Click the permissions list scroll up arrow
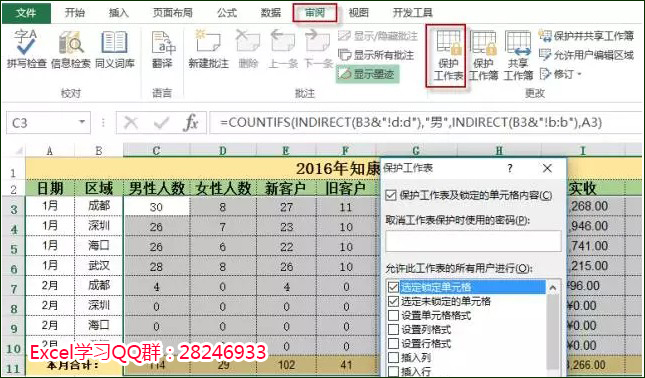645x378 pixels. click(553, 288)
